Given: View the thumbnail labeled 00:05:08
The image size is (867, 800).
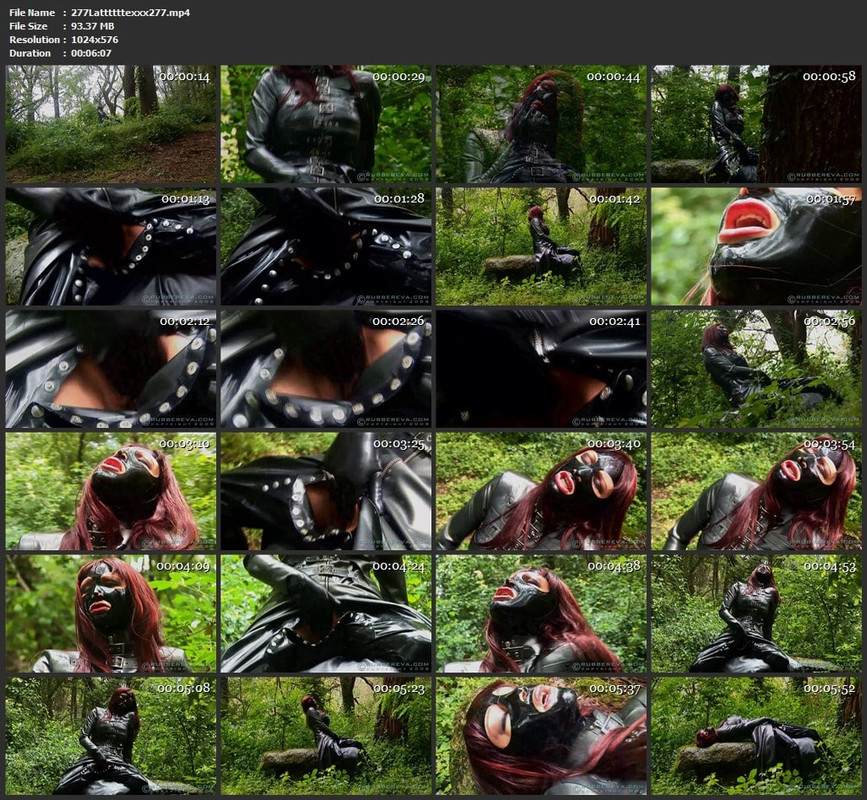Looking at the screenshot, I should coord(111,736).
